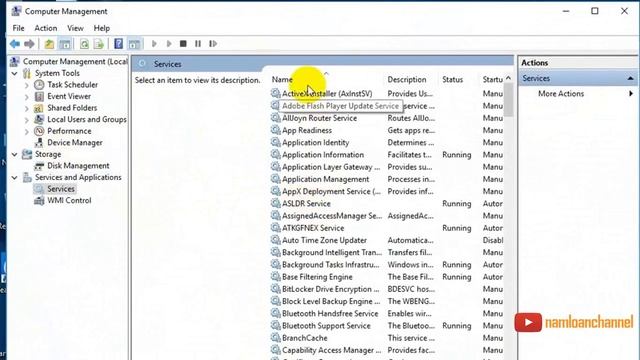Expand the Event Viewer node
Screen dimensions: 640x360
27,97
